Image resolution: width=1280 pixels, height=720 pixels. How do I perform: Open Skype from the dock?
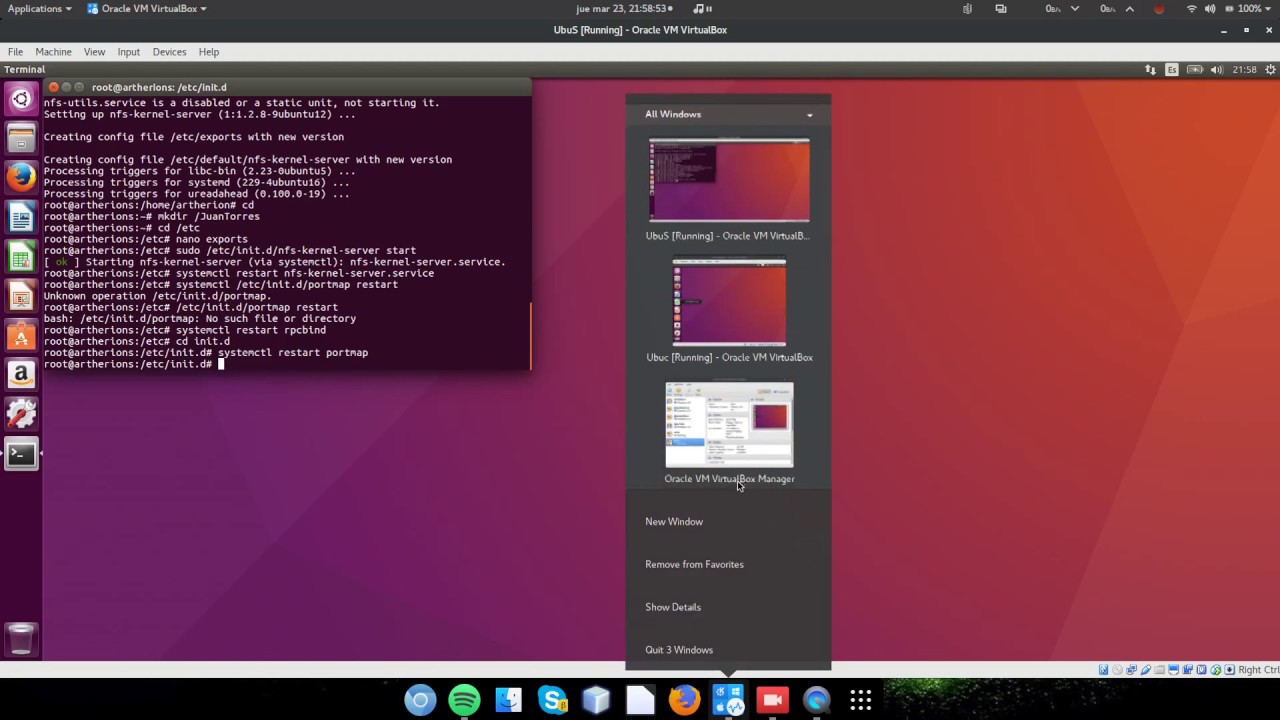pyautogui.click(x=553, y=700)
